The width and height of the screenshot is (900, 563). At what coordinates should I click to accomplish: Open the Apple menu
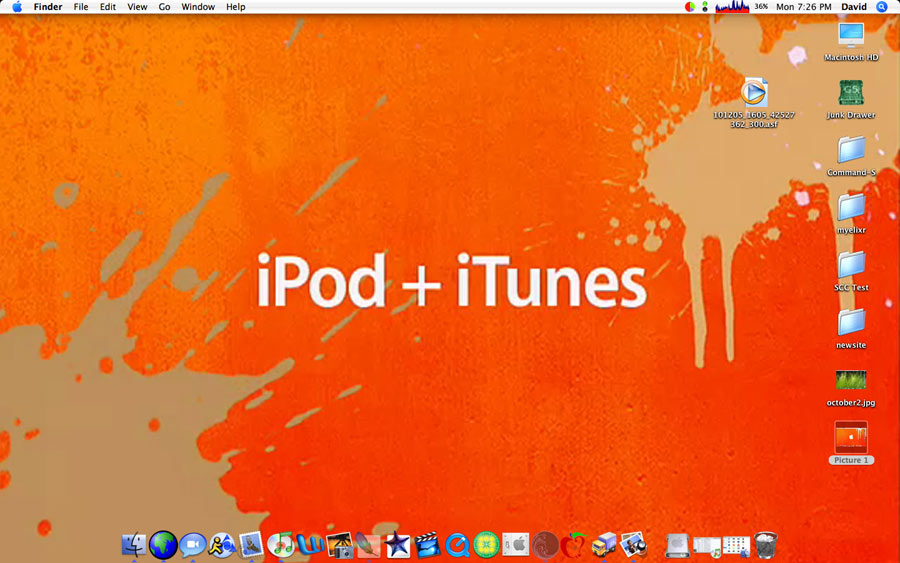click(x=17, y=7)
